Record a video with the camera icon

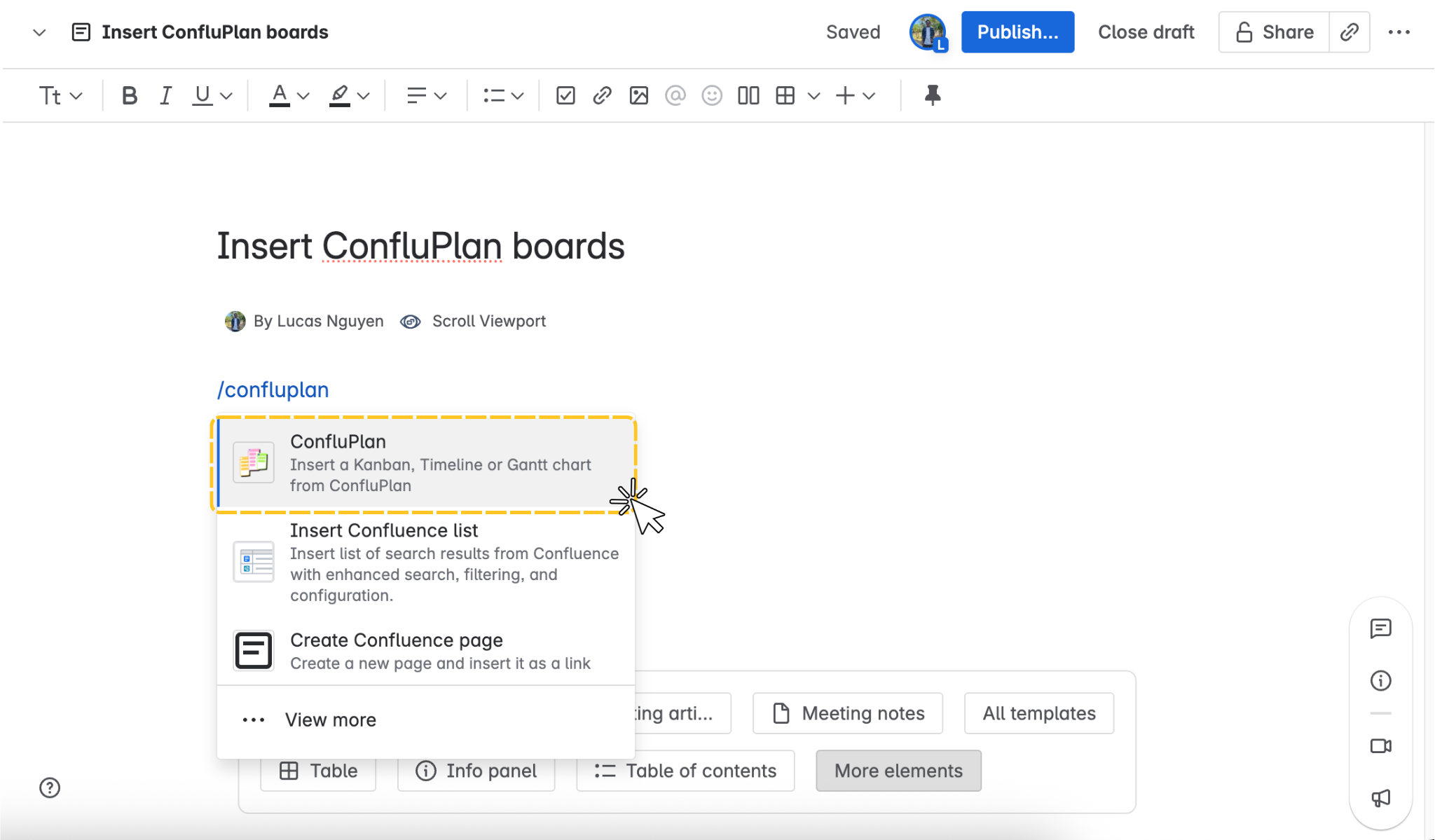coord(1381,745)
